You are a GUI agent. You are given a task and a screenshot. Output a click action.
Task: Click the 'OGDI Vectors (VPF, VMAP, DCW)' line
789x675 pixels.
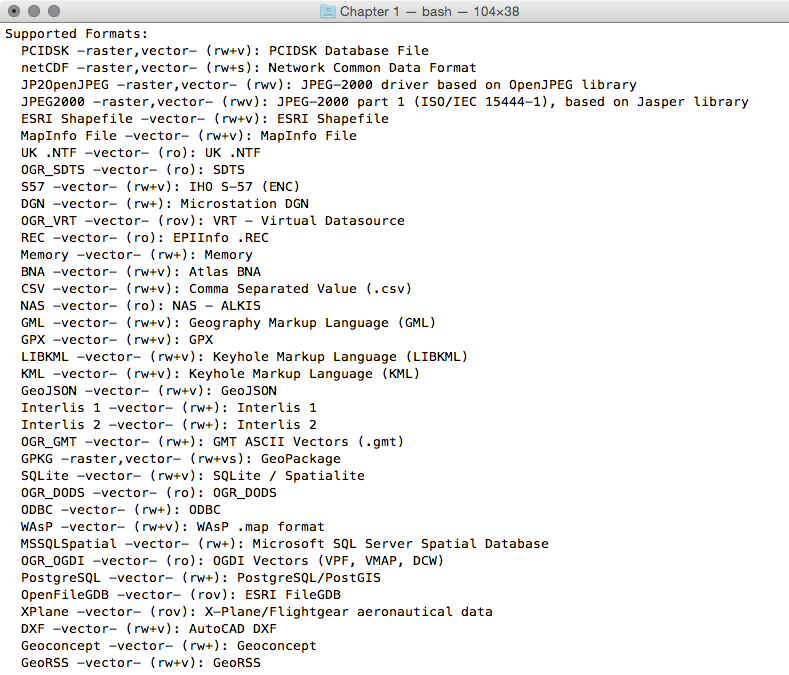coord(232,561)
